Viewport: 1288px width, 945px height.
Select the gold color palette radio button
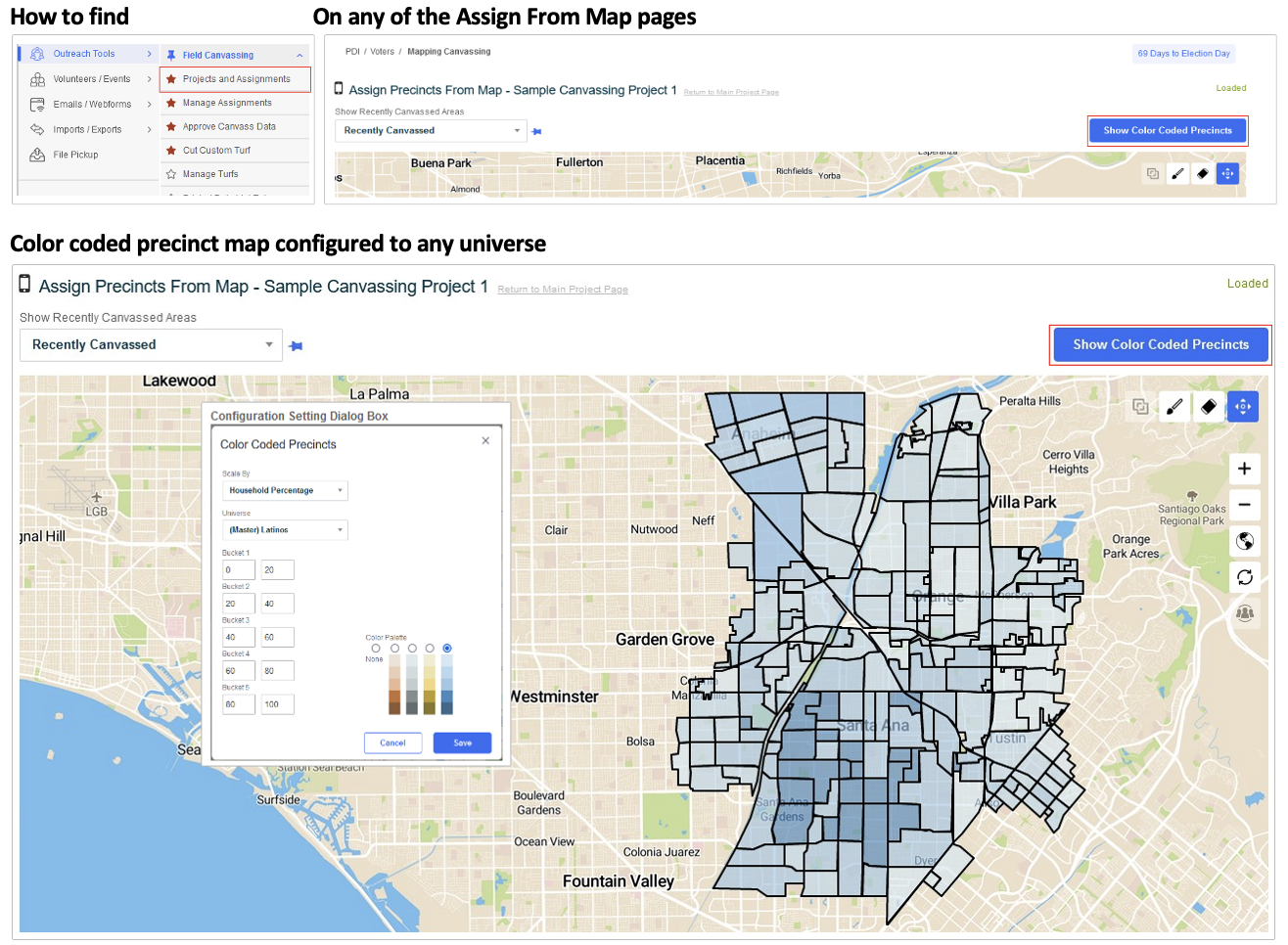tap(430, 648)
